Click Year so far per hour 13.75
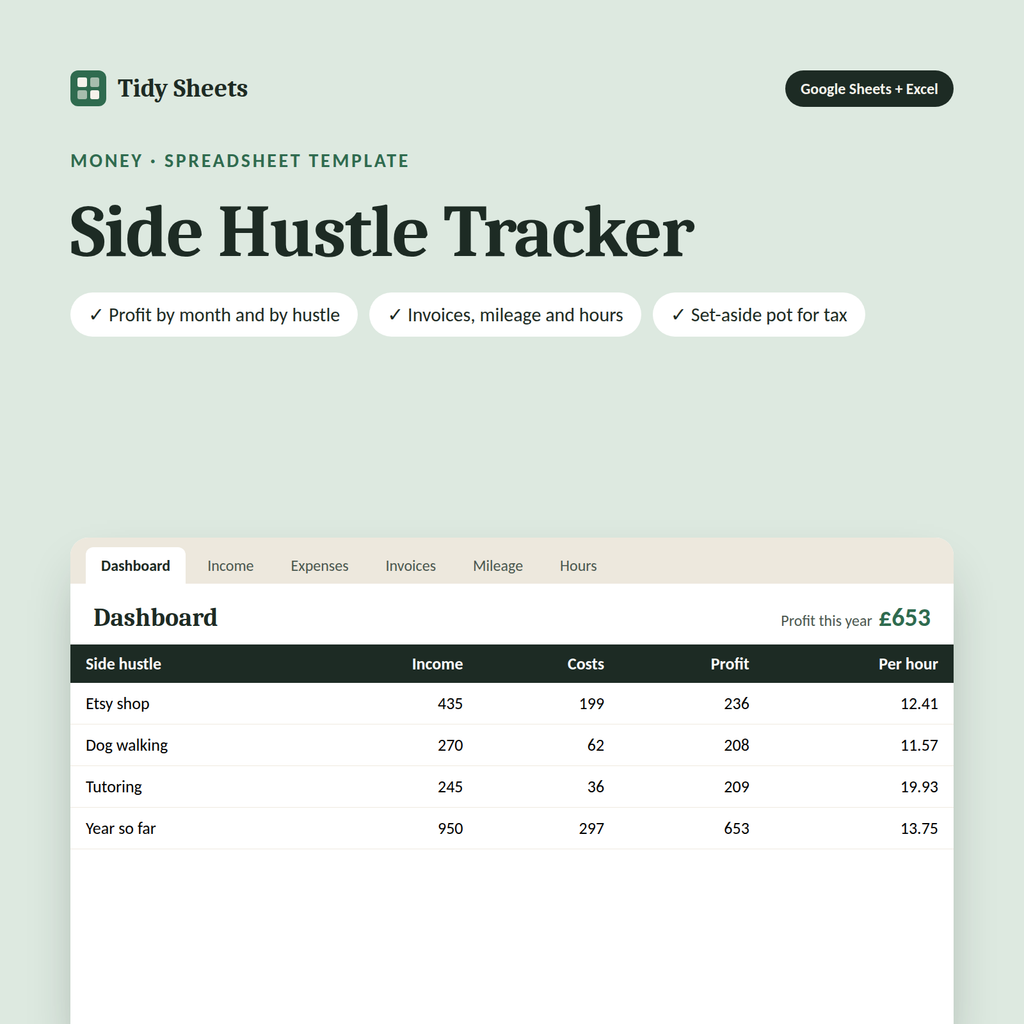Screen dimensions: 1024x1024 click(x=919, y=829)
